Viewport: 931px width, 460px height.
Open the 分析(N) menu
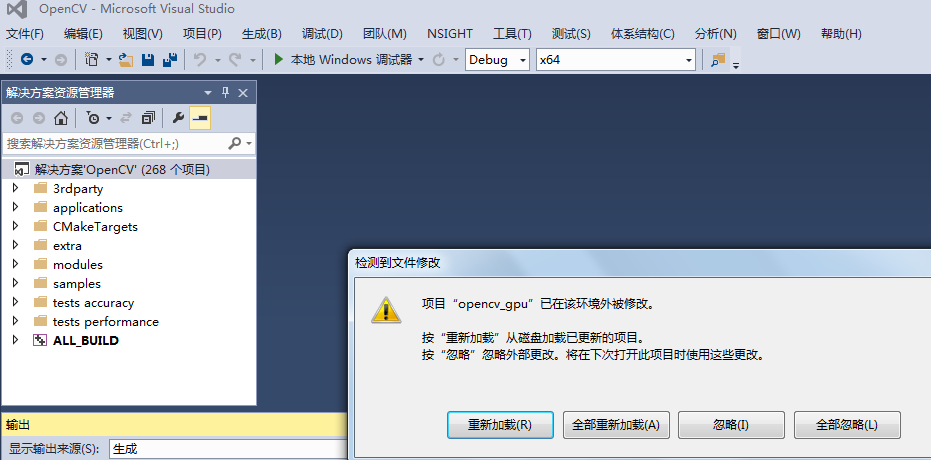(715, 34)
